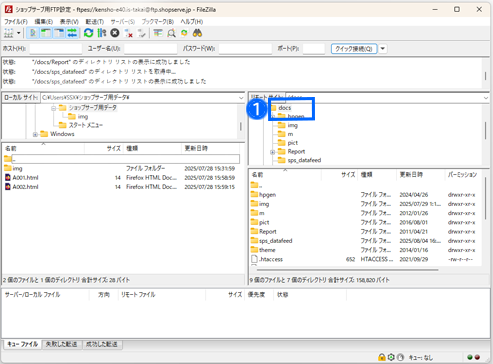Refresh the file and folder lists
The width and height of the screenshot is (493, 364).
click(x=88, y=33)
